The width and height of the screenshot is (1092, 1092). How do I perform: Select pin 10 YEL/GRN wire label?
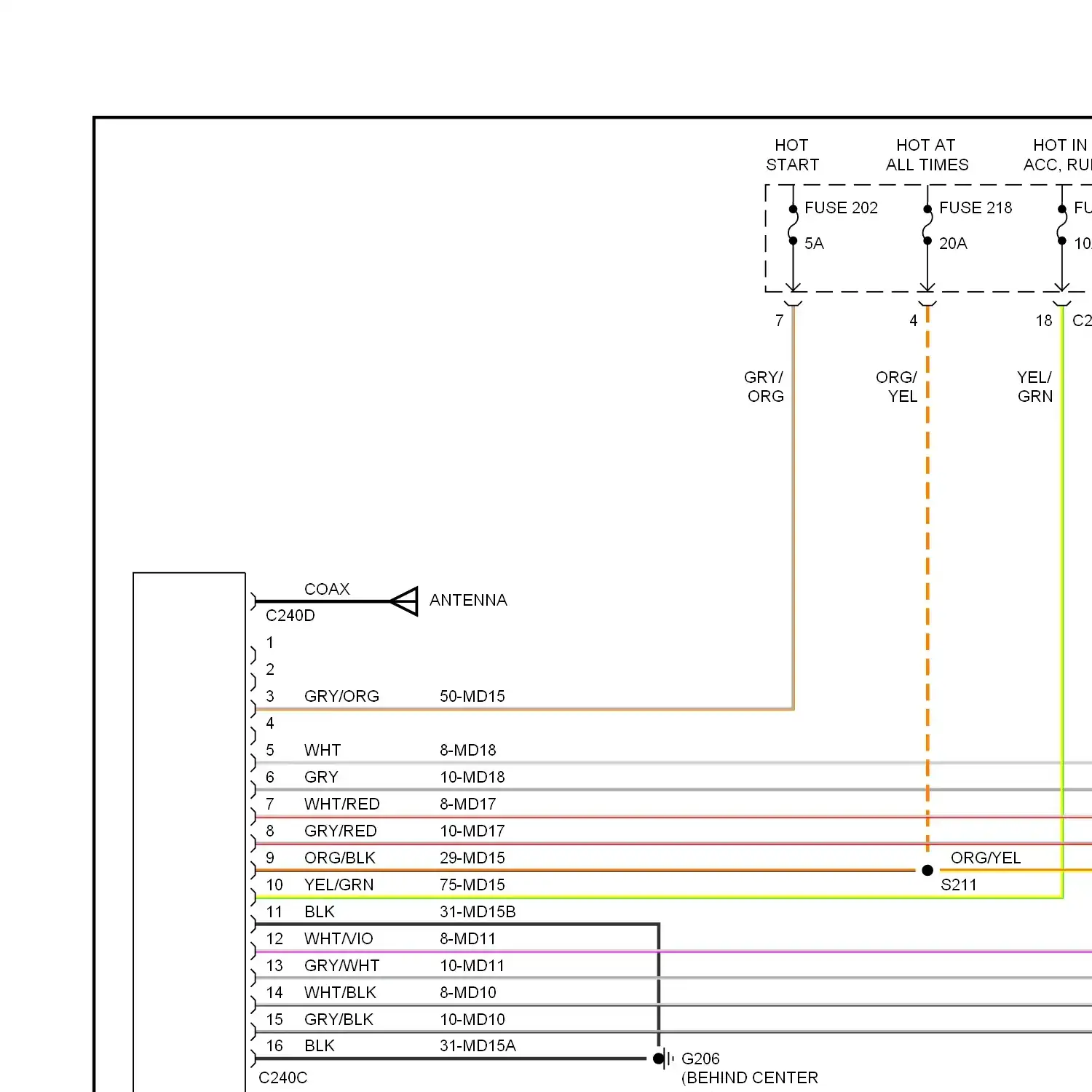click(x=339, y=885)
